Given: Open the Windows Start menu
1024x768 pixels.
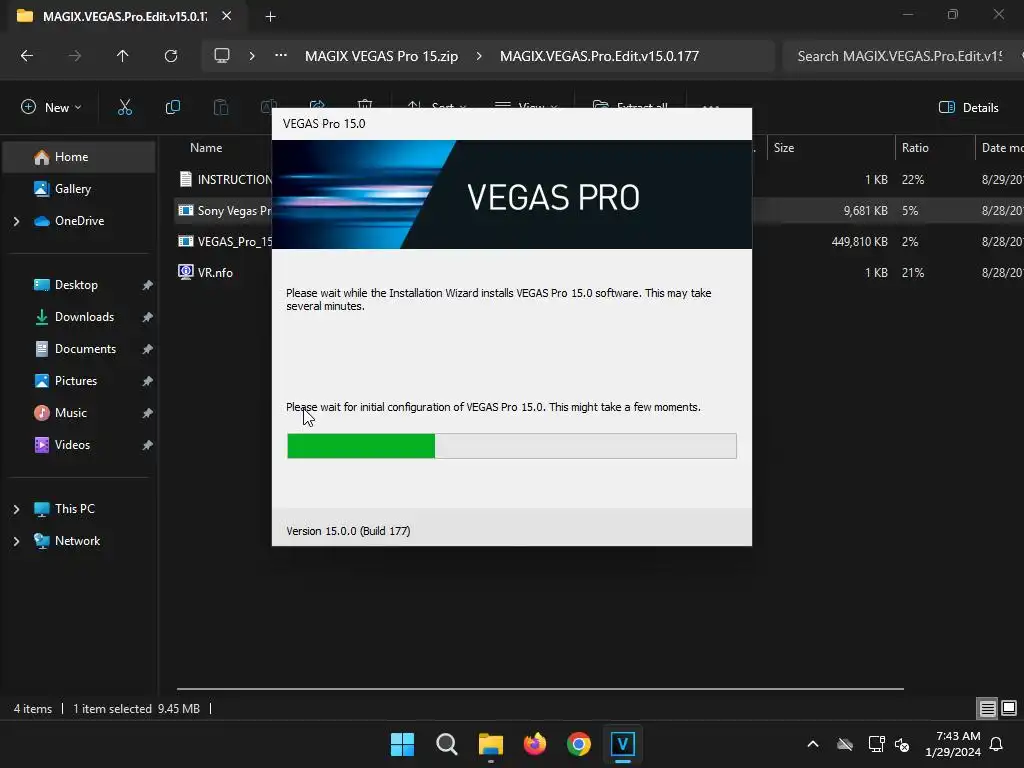Looking at the screenshot, I should [x=402, y=744].
